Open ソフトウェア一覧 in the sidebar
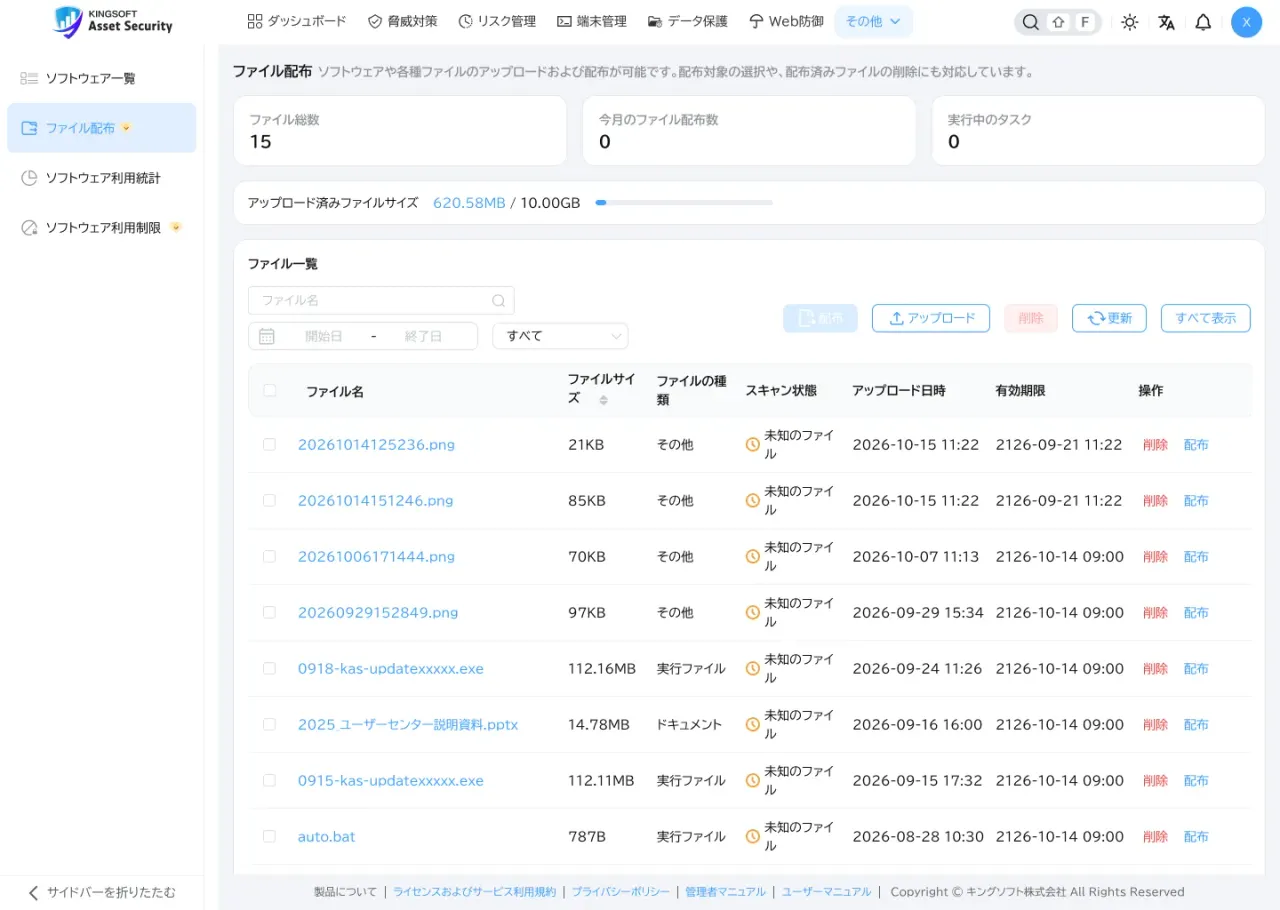 click(x=101, y=78)
